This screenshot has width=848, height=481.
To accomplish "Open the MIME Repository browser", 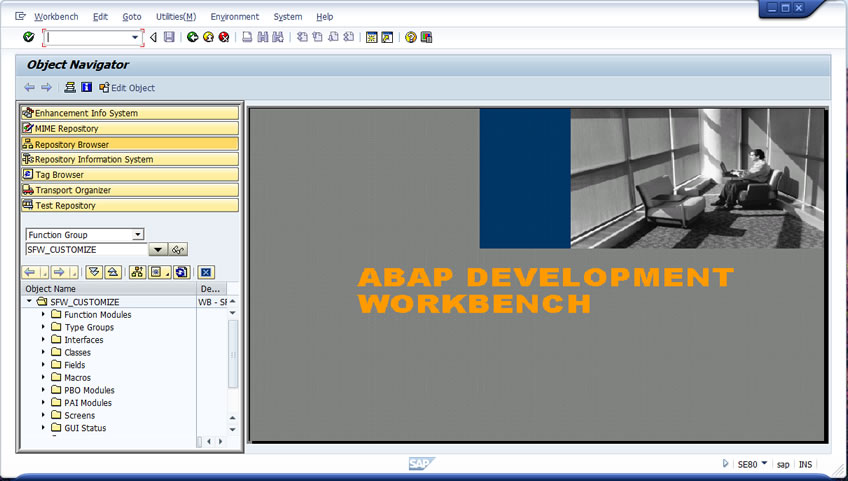I will (x=130, y=128).
